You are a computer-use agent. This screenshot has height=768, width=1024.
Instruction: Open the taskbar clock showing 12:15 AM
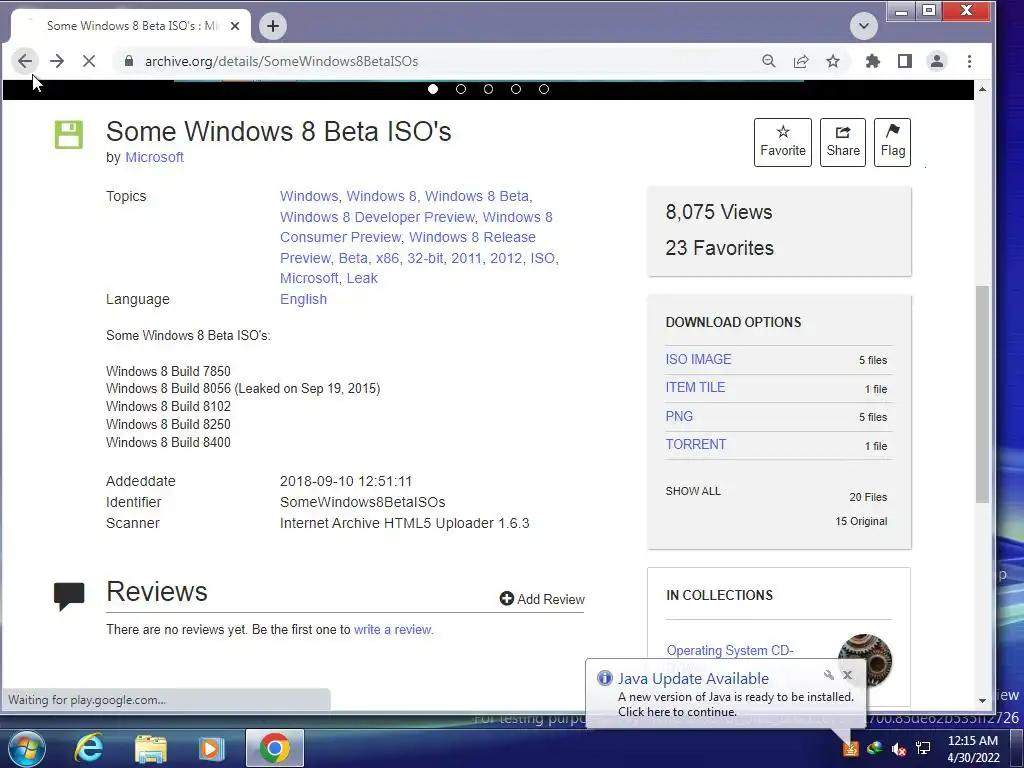click(x=973, y=748)
